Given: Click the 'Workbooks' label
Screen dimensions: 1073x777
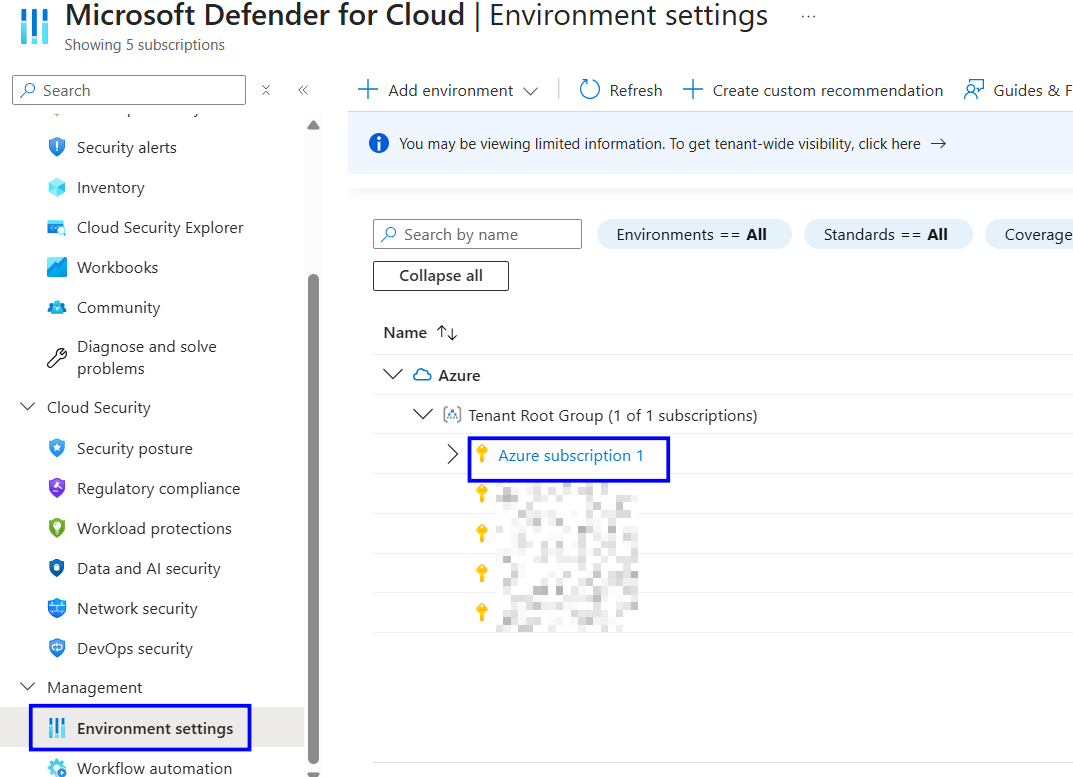Looking at the screenshot, I should pos(117,267).
